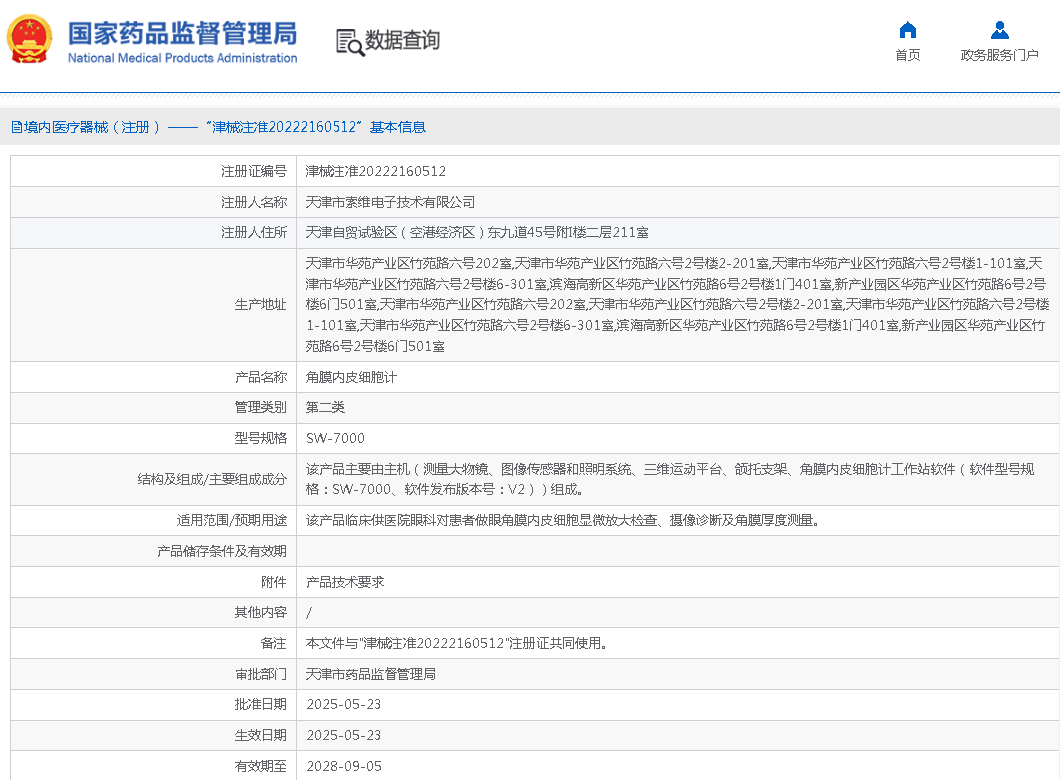The width and height of the screenshot is (1060, 780).
Task: Click the 注册人名称 label
Action: click(254, 202)
